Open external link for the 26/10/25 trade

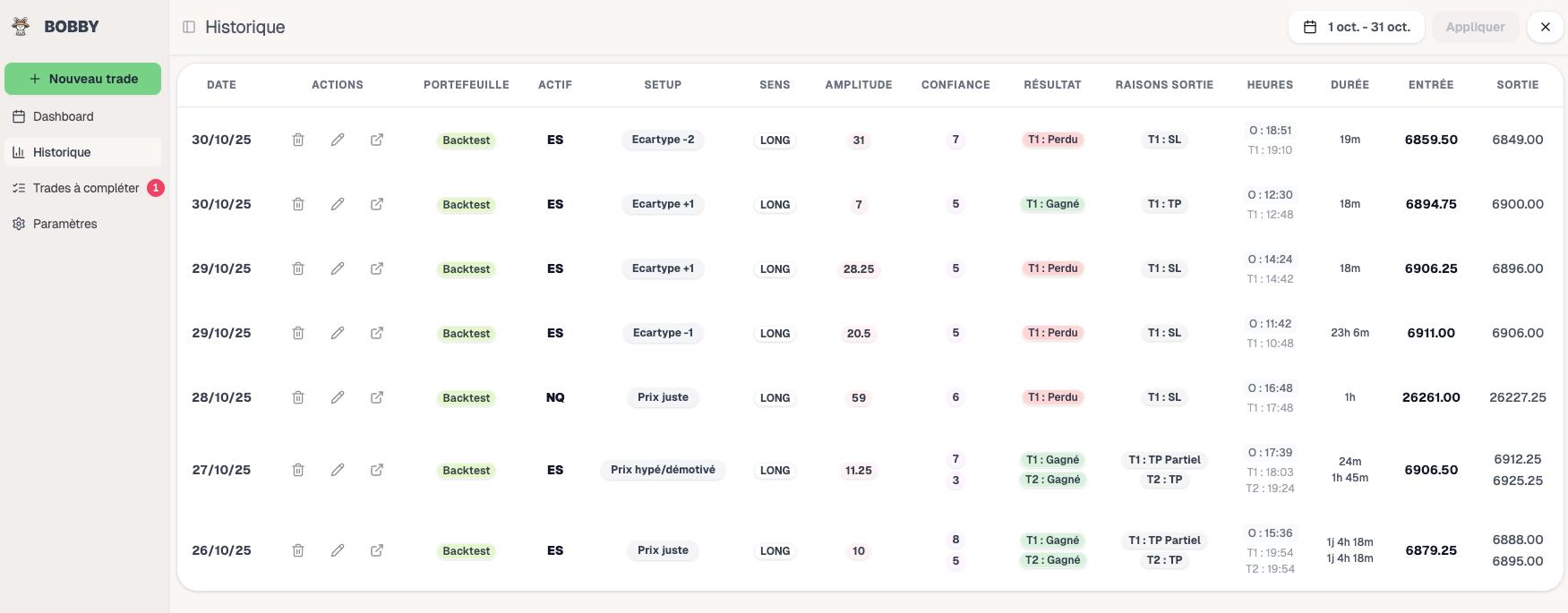pos(377,549)
